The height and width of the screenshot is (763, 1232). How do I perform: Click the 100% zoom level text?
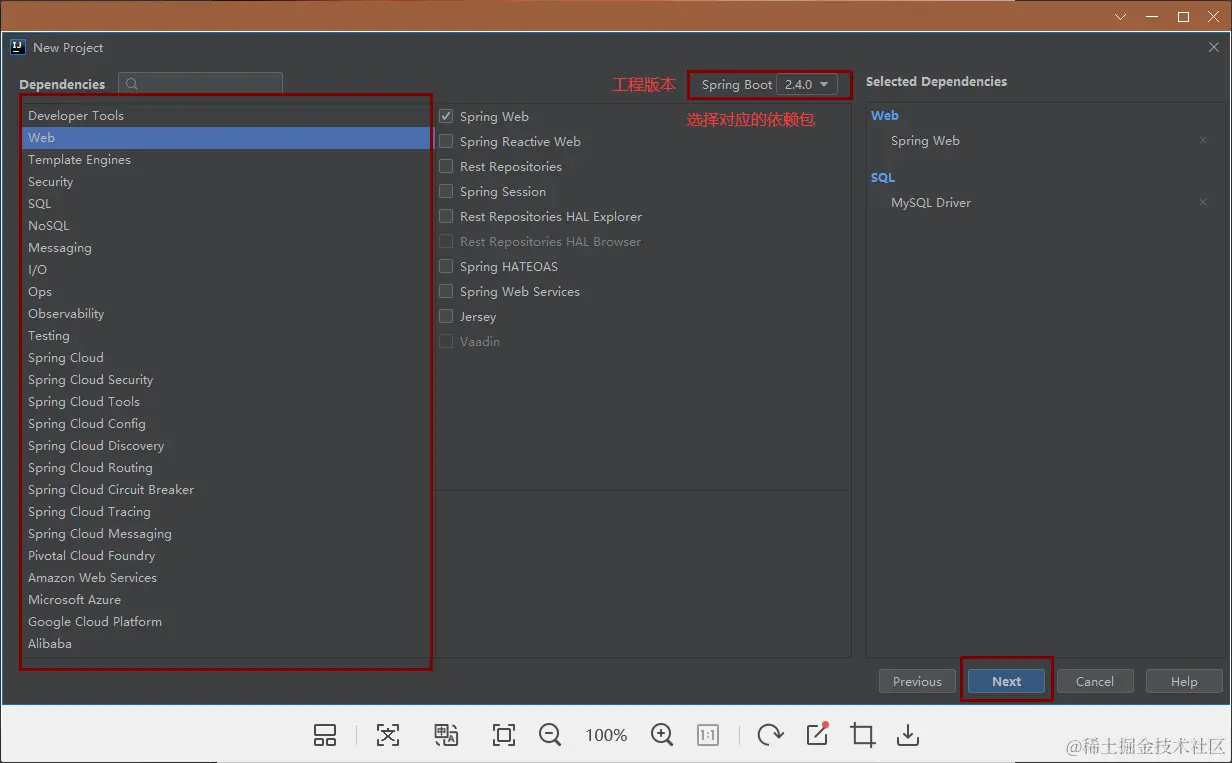click(x=606, y=735)
